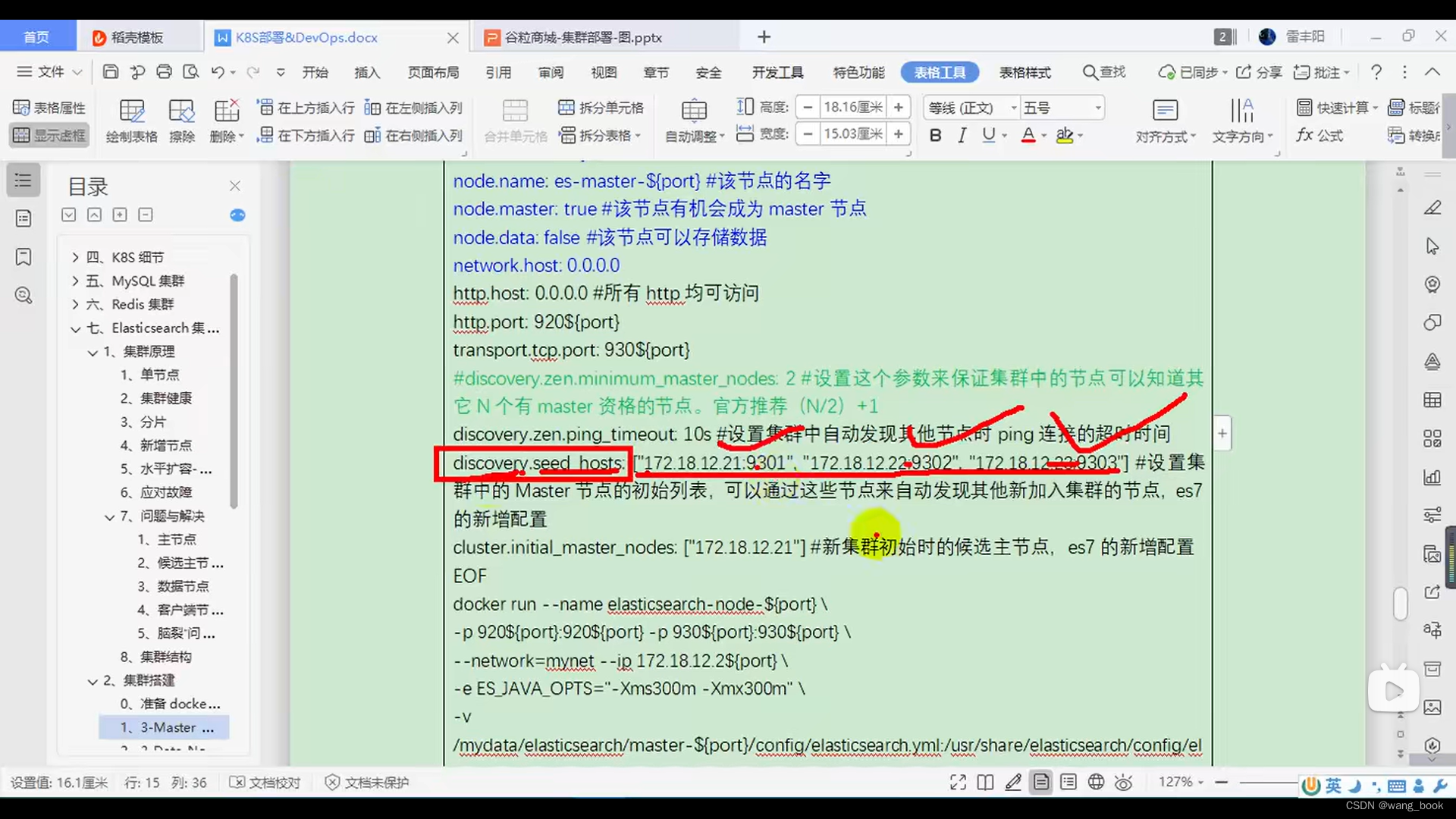The width and height of the screenshot is (1456, 819).
Task: Activate the 擦除 (Eraser) tool
Action: pyautogui.click(x=182, y=120)
